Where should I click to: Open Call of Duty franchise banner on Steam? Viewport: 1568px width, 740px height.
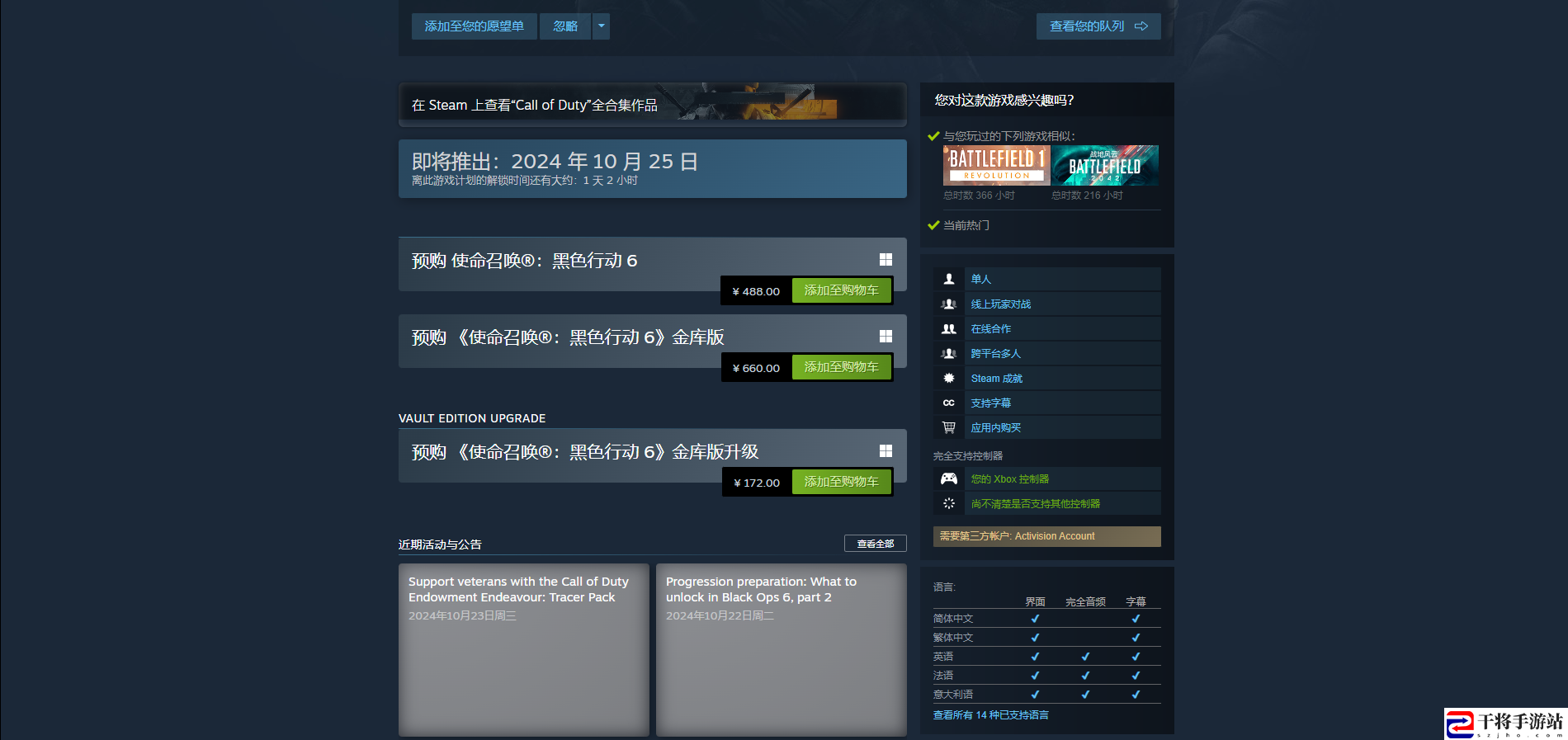653,105
